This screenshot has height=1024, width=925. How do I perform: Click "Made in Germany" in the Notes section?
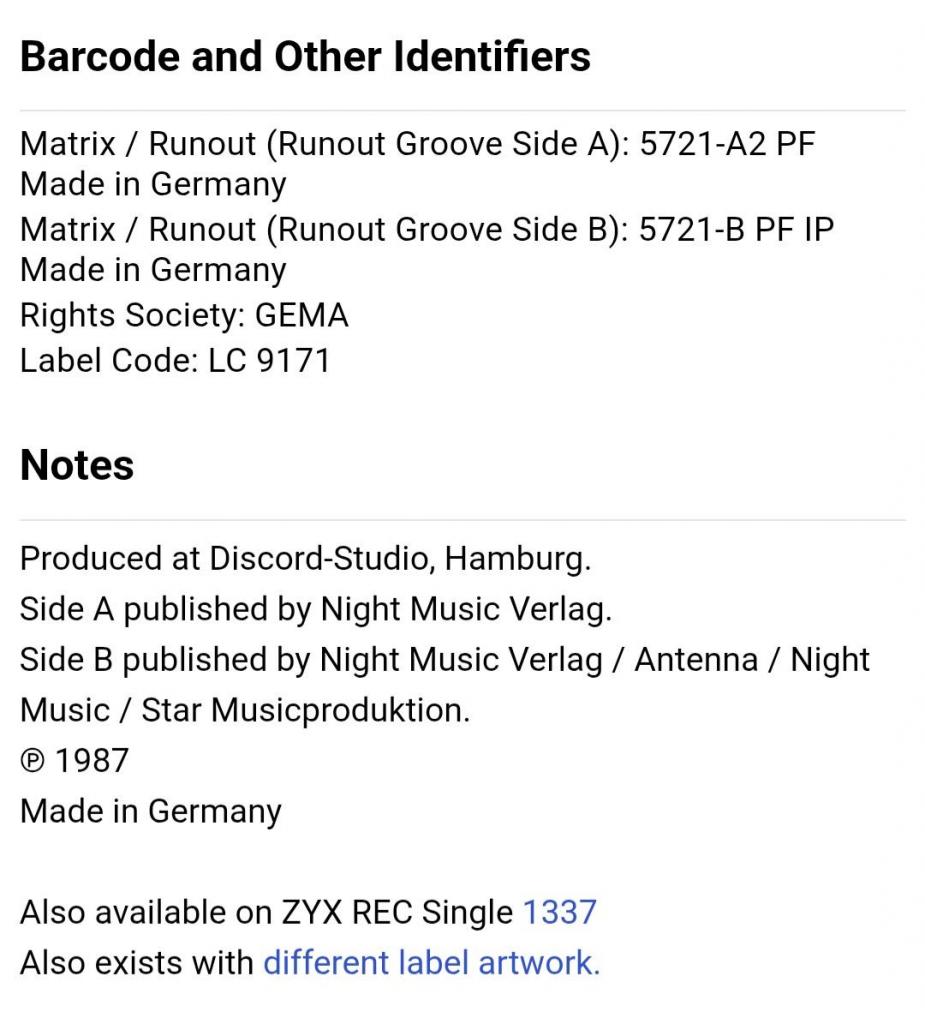pyautogui.click(x=151, y=811)
